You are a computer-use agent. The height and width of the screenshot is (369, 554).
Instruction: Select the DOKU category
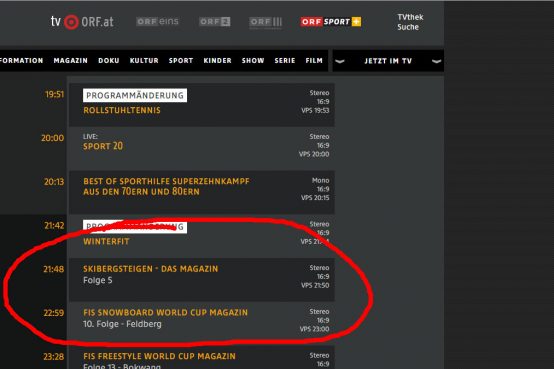click(x=109, y=60)
